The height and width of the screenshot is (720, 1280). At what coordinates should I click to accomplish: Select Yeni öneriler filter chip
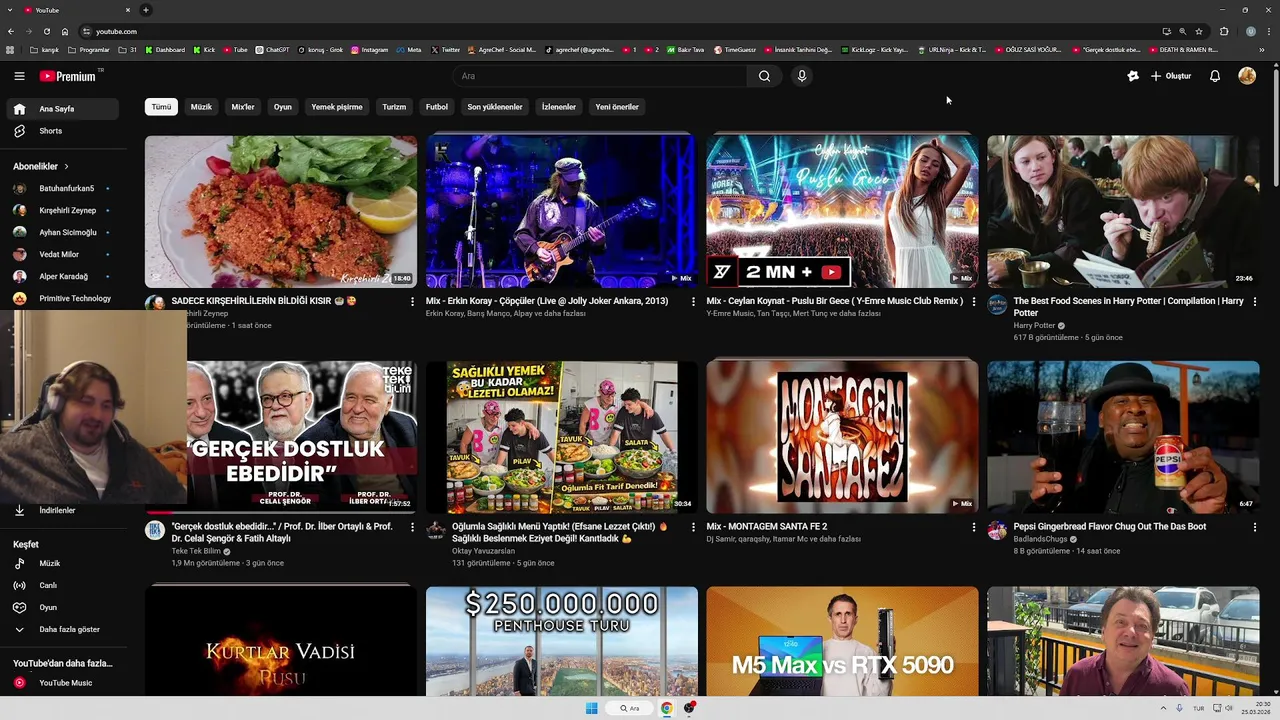617,107
